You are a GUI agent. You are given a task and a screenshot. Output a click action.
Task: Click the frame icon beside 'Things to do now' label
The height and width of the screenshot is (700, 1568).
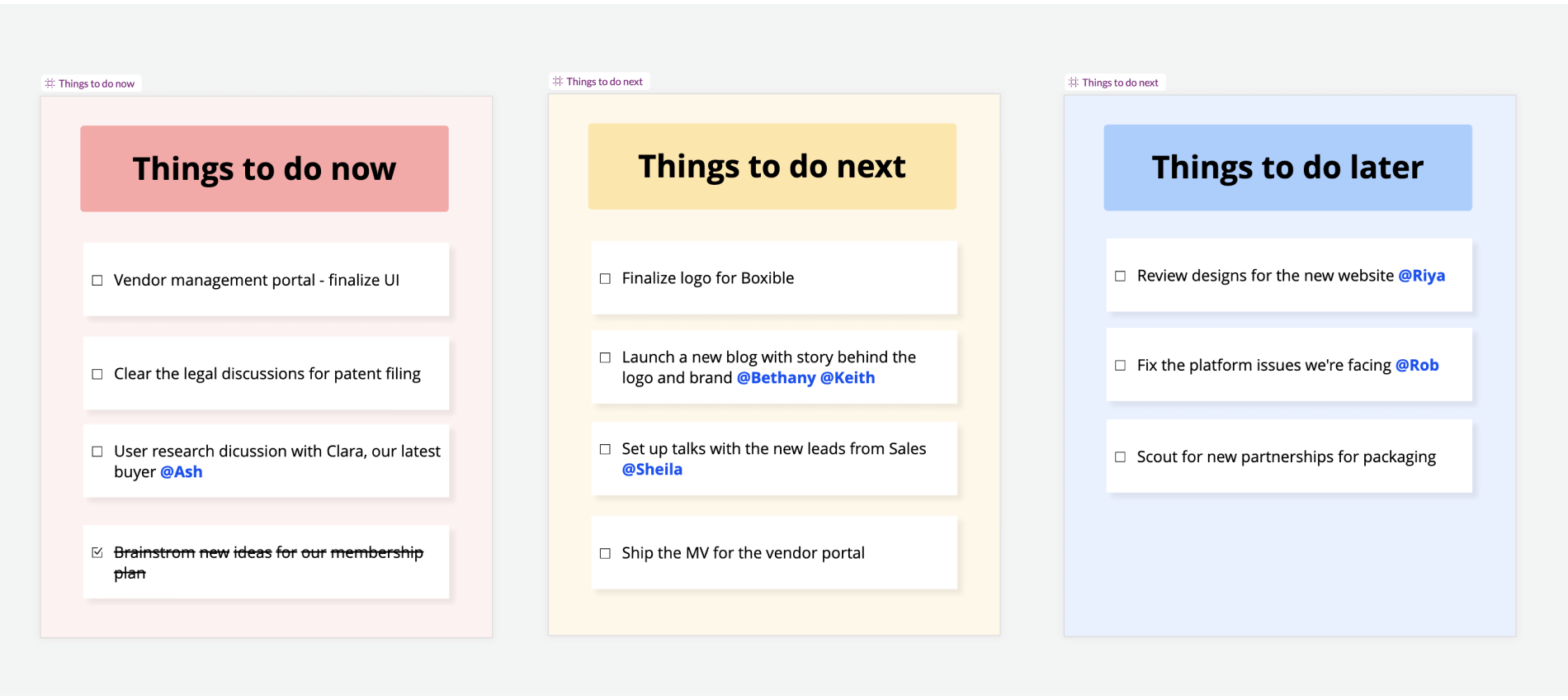pyautogui.click(x=50, y=83)
